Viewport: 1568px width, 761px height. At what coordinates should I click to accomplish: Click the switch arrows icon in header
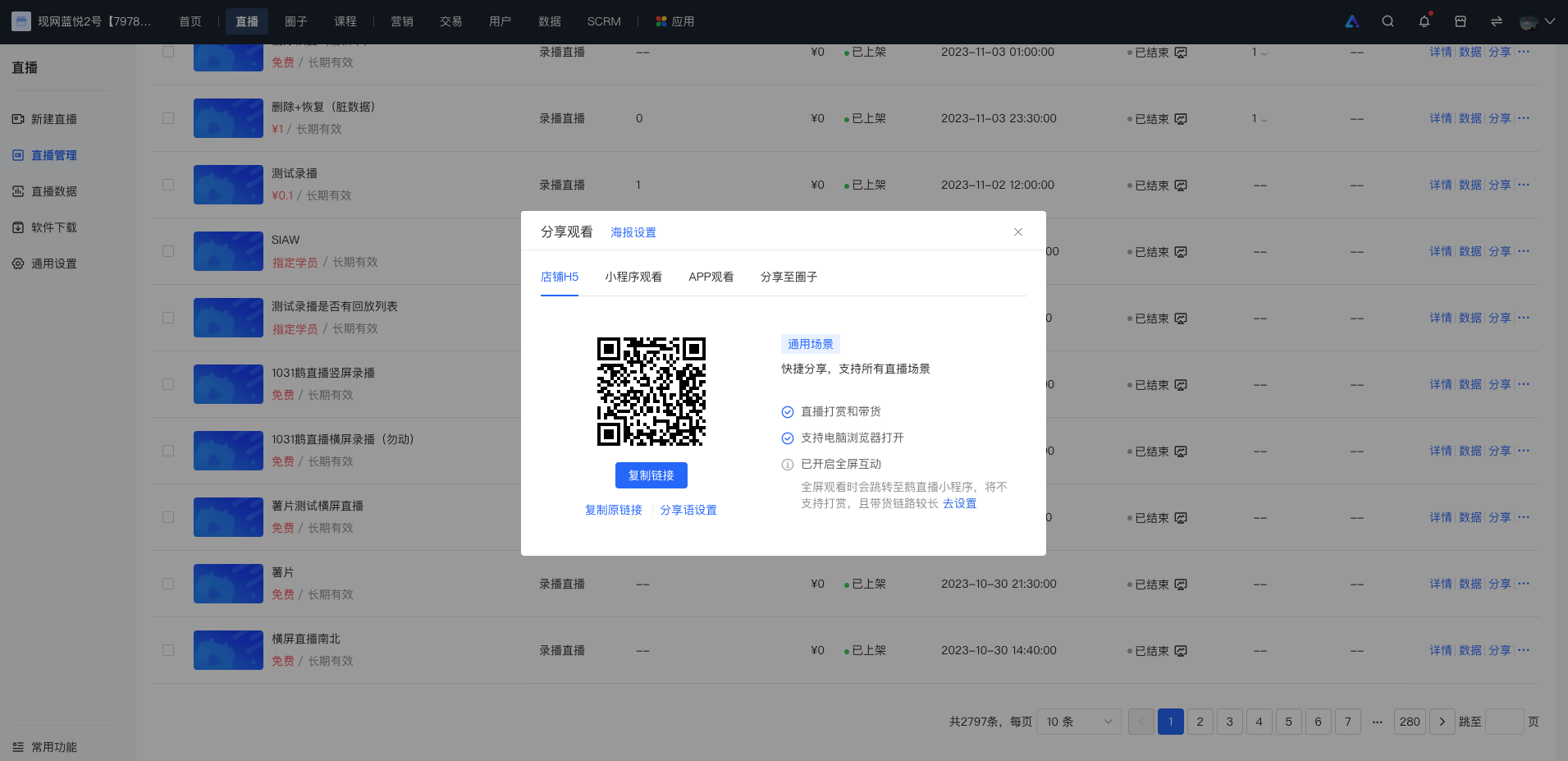pos(1497,21)
